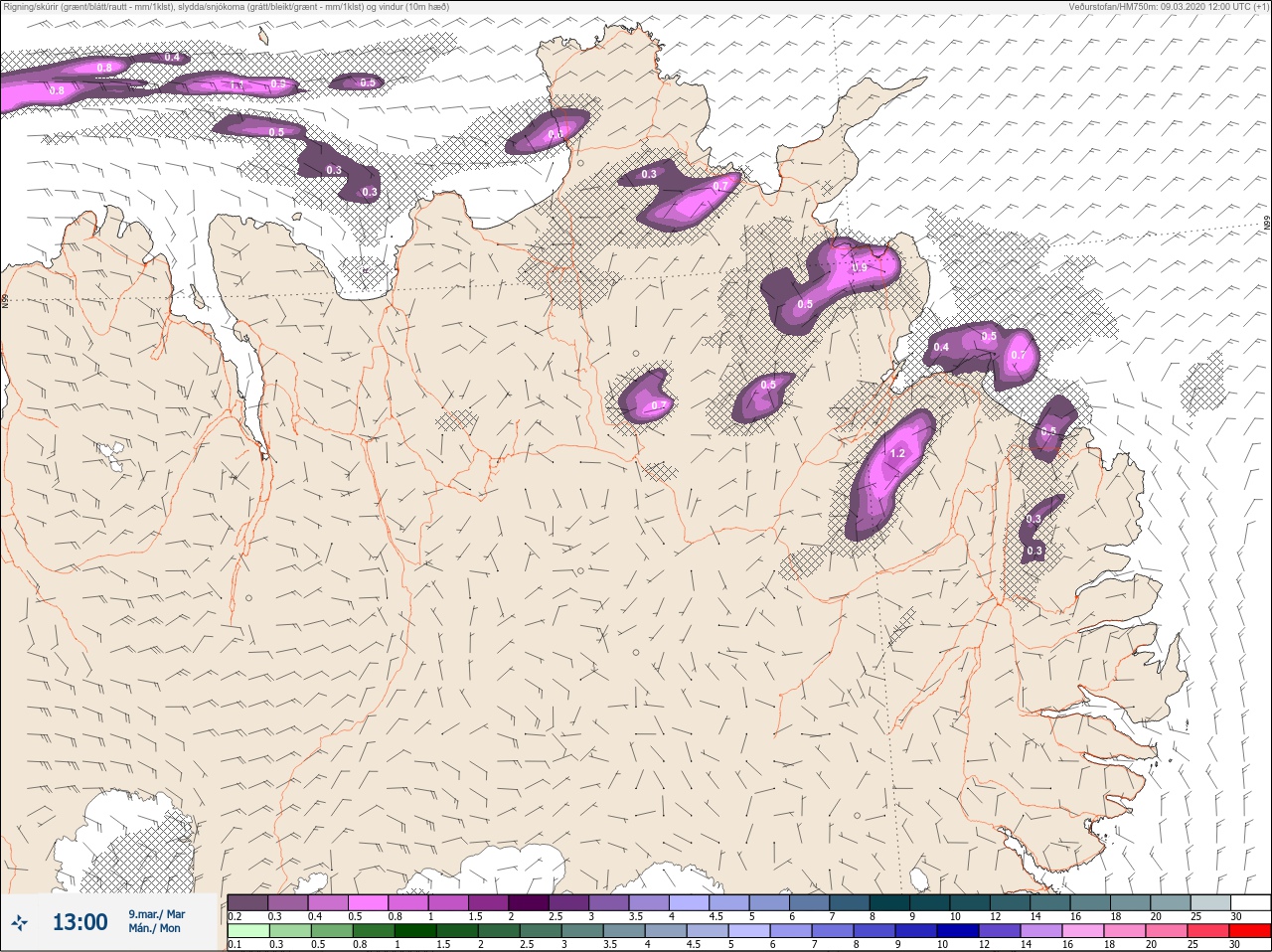Screen dimensions: 1272x952
Task: Click the Veðurstofan star logo beside 13:00
Action: [x=20, y=922]
